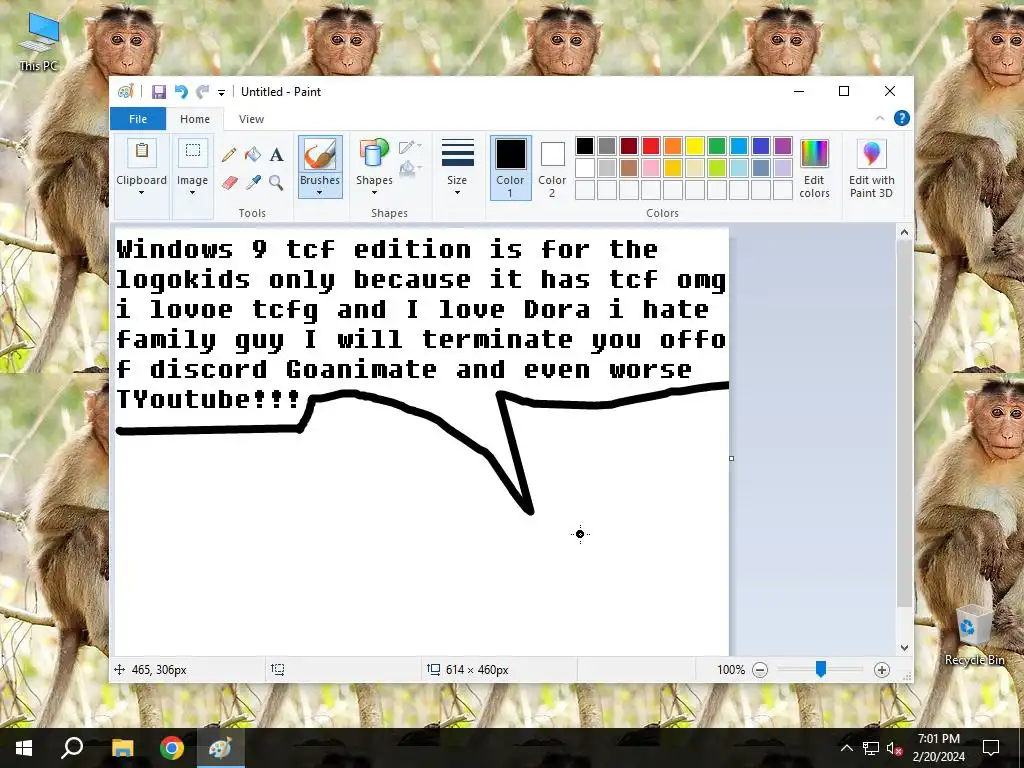Click the 100% zoom level text
The width and height of the screenshot is (1024, 768).
(x=731, y=670)
